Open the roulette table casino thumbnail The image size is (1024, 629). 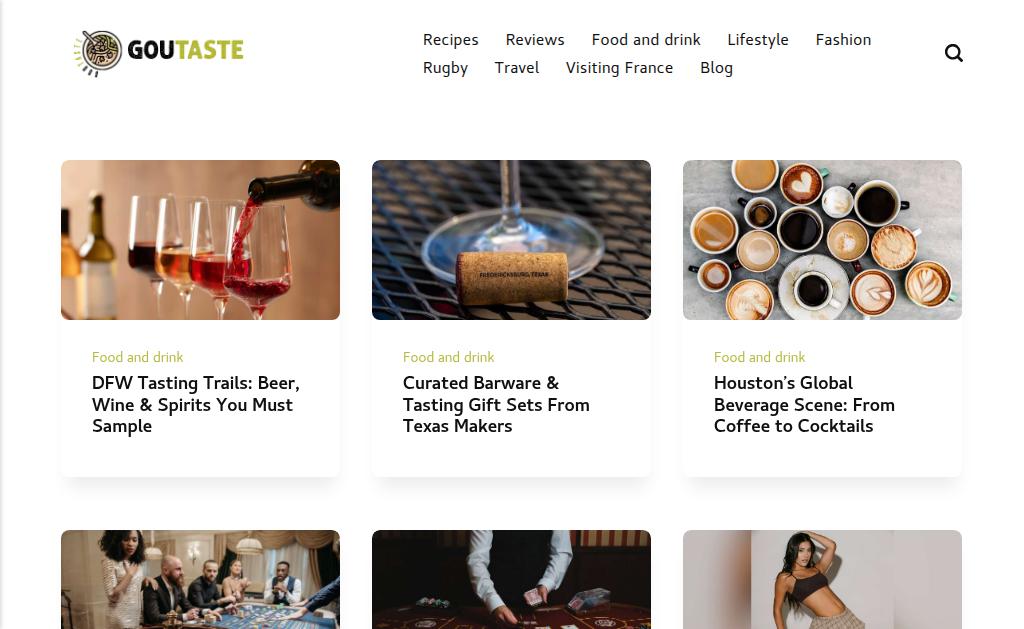point(200,579)
